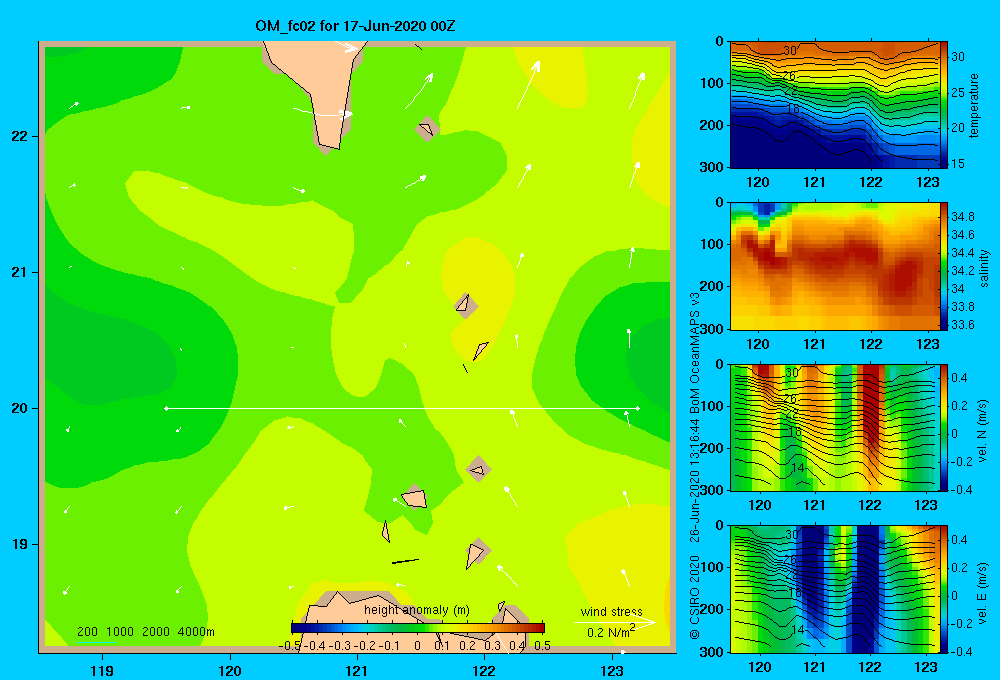Click the 14 contour label in vel. N plot

[797, 468]
